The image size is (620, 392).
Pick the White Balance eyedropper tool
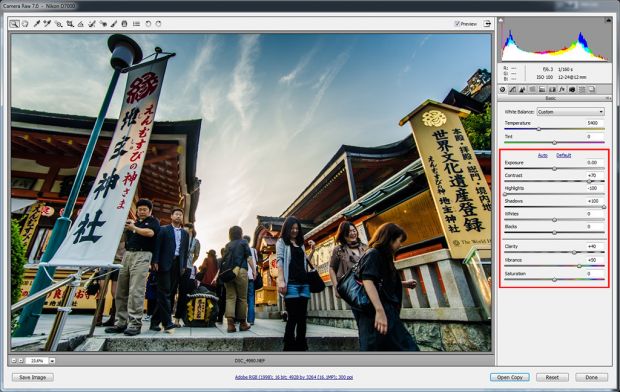coord(37,24)
